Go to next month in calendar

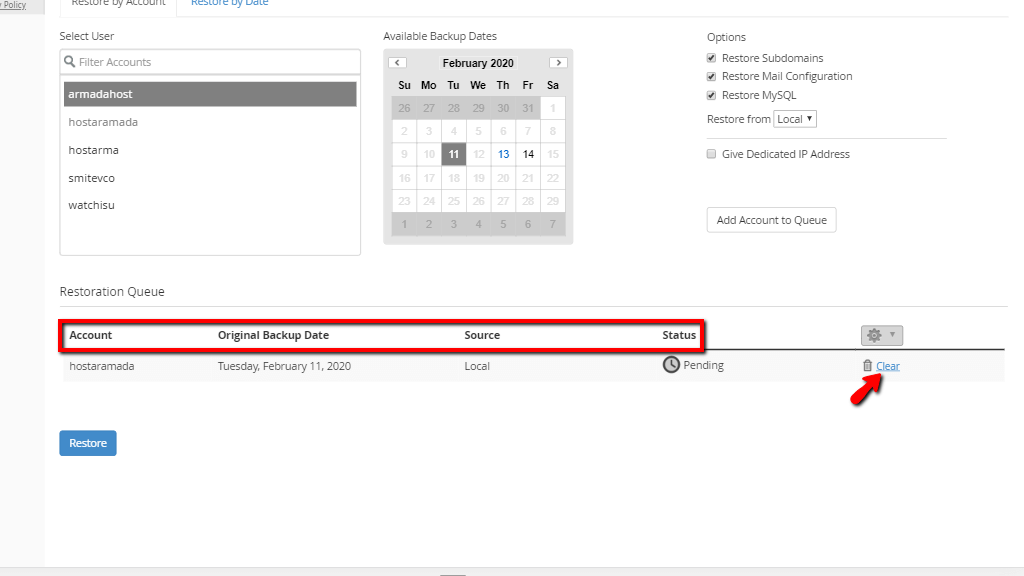558,63
